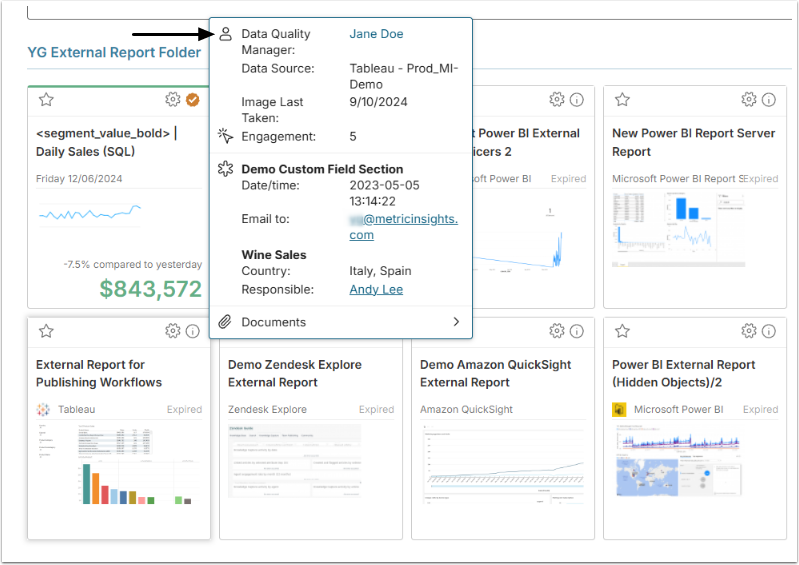The height and width of the screenshot is (565, 799).
Task: Show info for External Report for Publishing Workflows
Action: click(192, 331)
